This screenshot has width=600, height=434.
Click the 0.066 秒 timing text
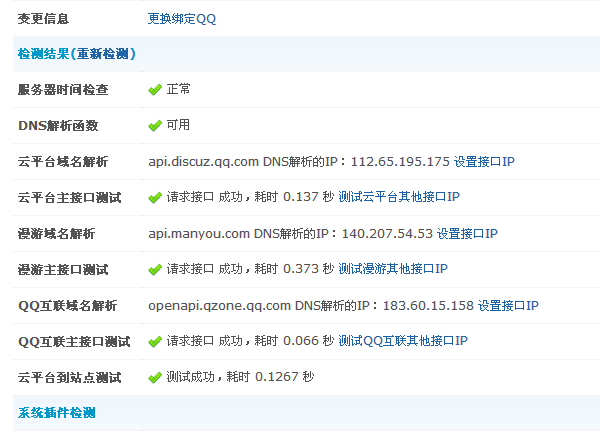coord(308,341)
